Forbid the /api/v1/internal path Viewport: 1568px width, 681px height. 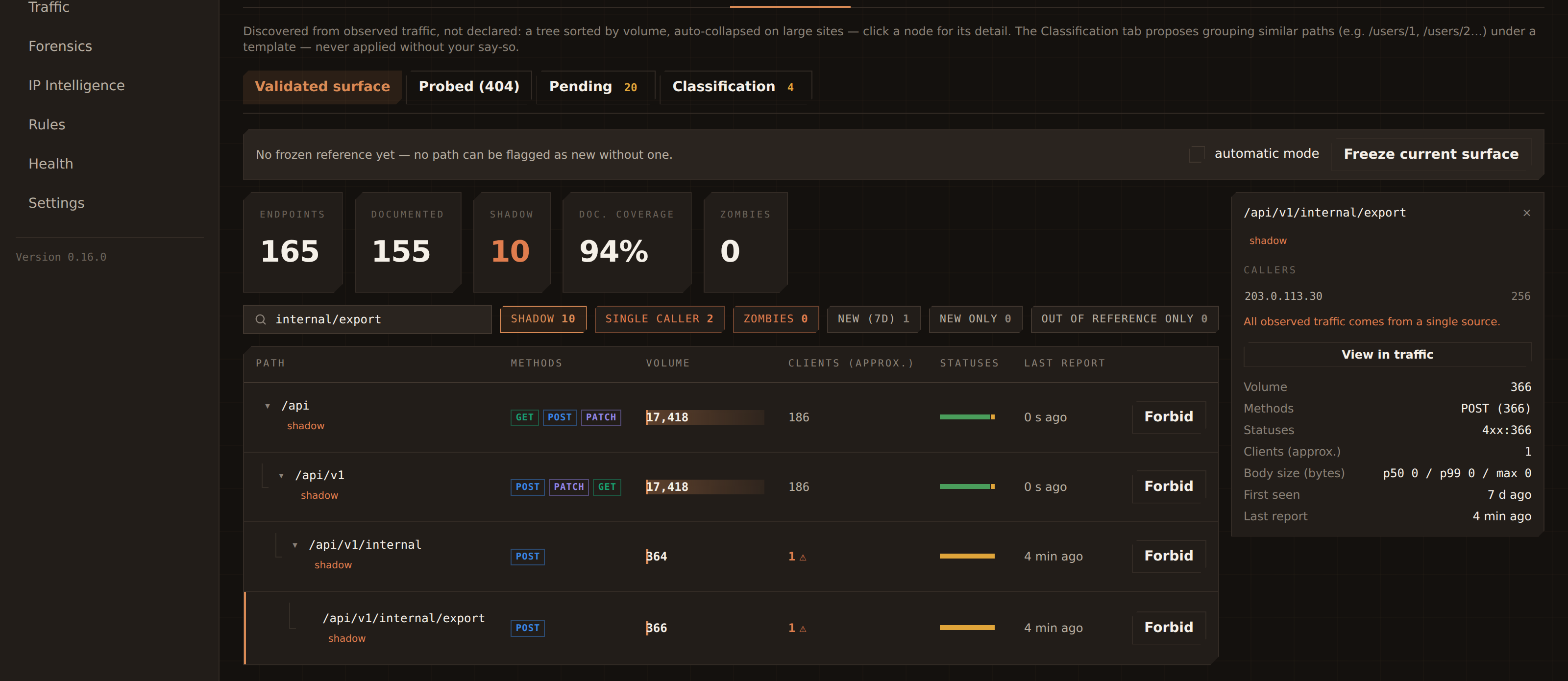pos(1169,556)
